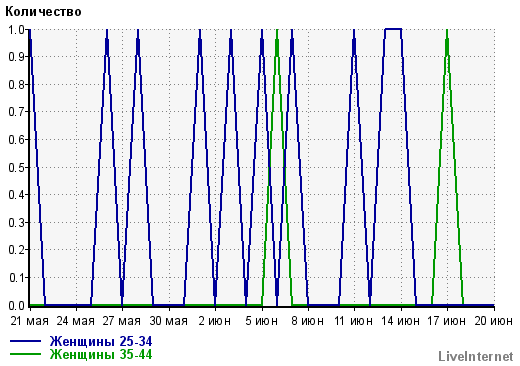Select the 14 июн date label

tap(400, 321)
